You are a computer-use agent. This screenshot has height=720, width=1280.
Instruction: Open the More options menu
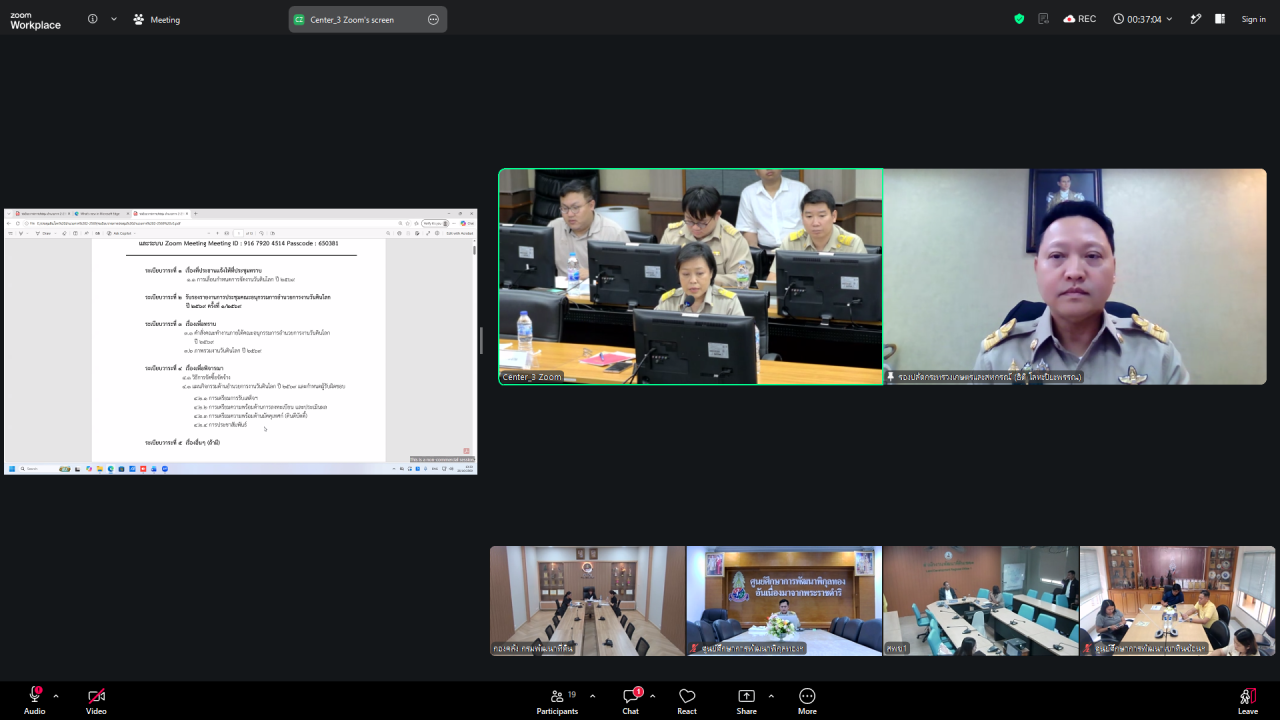pyautogui.click(x=807, y=701)
